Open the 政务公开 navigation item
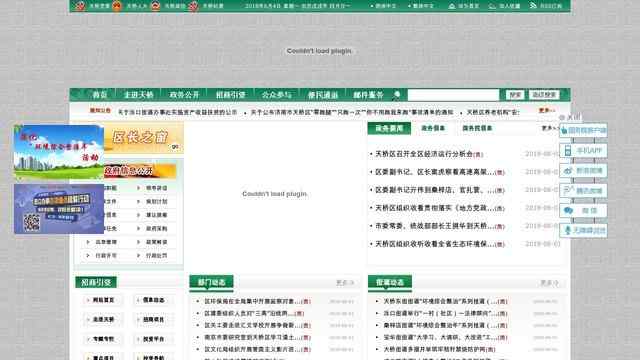 click(184, 95)
